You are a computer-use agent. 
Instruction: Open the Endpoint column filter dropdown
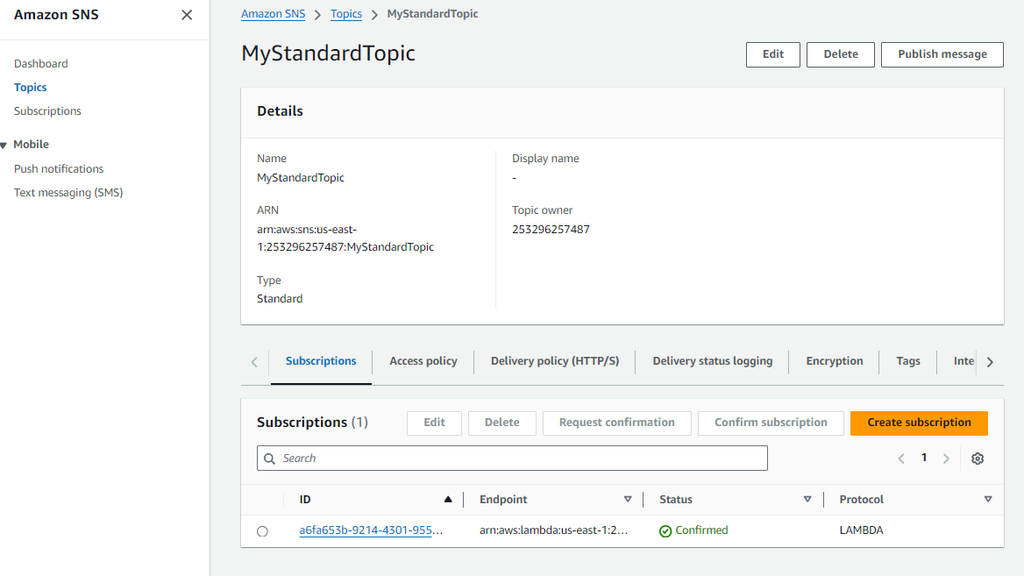pyautogui.click(x=628, y=499)
